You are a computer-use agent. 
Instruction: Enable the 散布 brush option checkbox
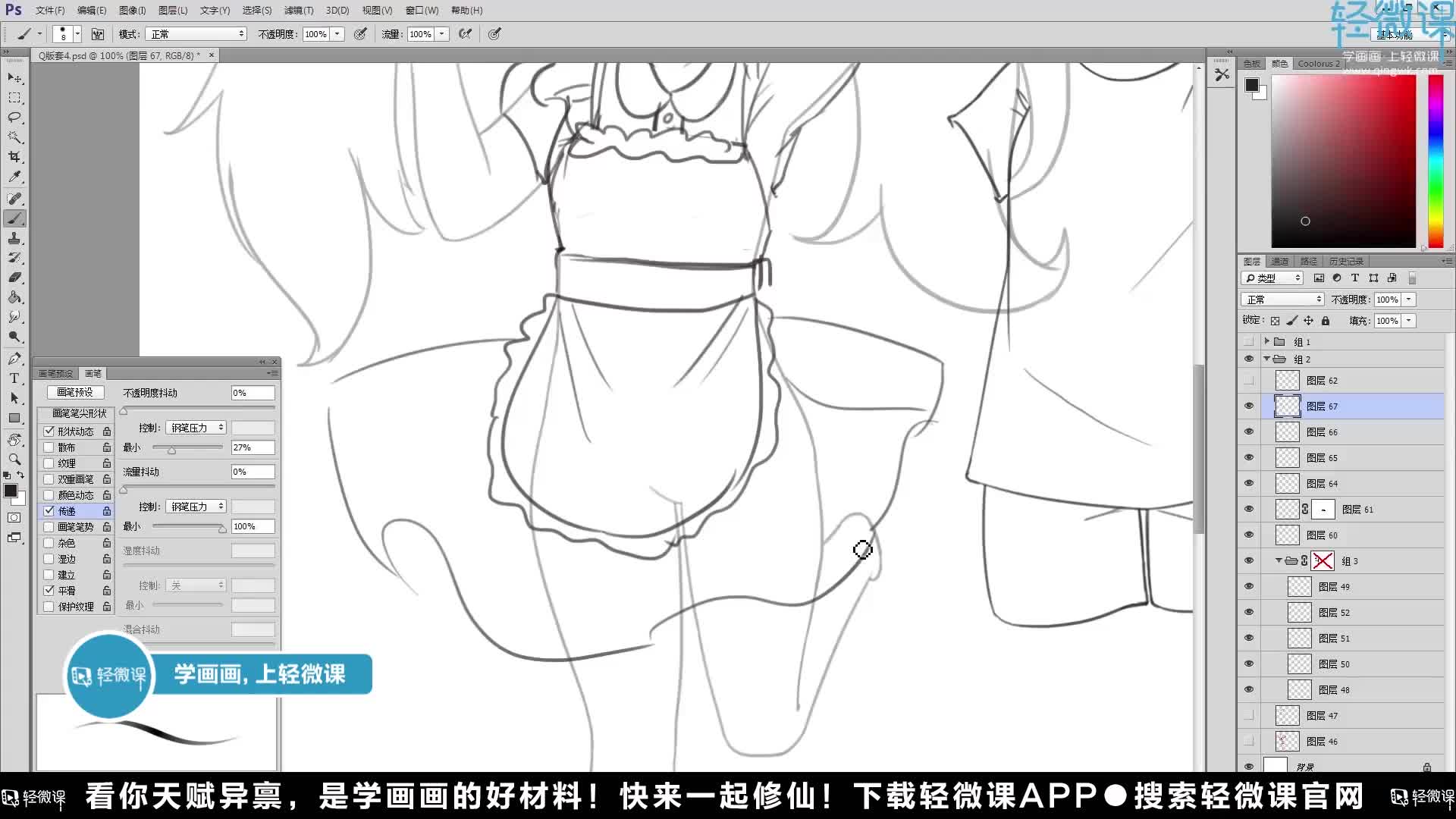[x=49, y=447]
